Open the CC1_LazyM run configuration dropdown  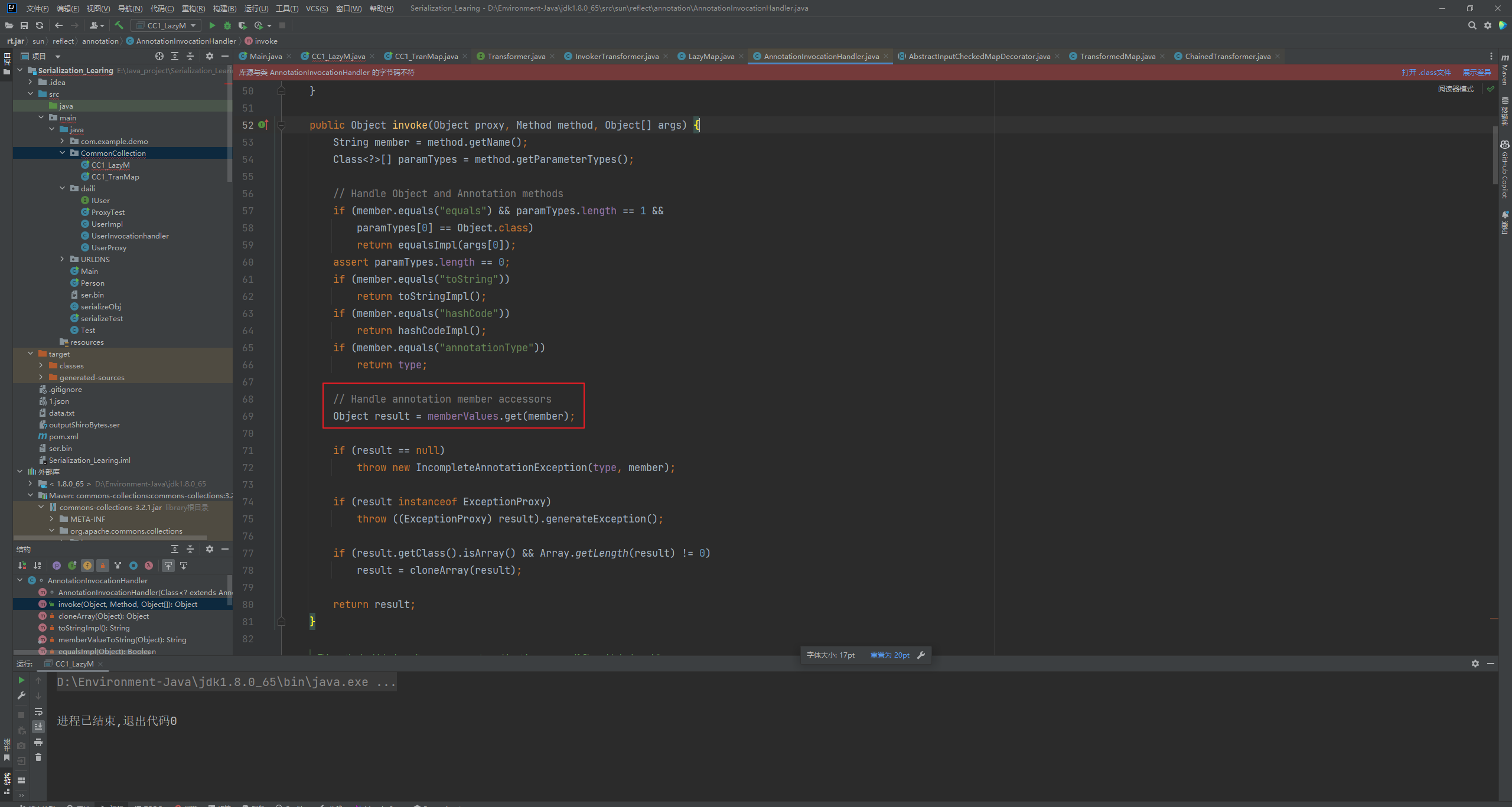[x=166, y=25]
